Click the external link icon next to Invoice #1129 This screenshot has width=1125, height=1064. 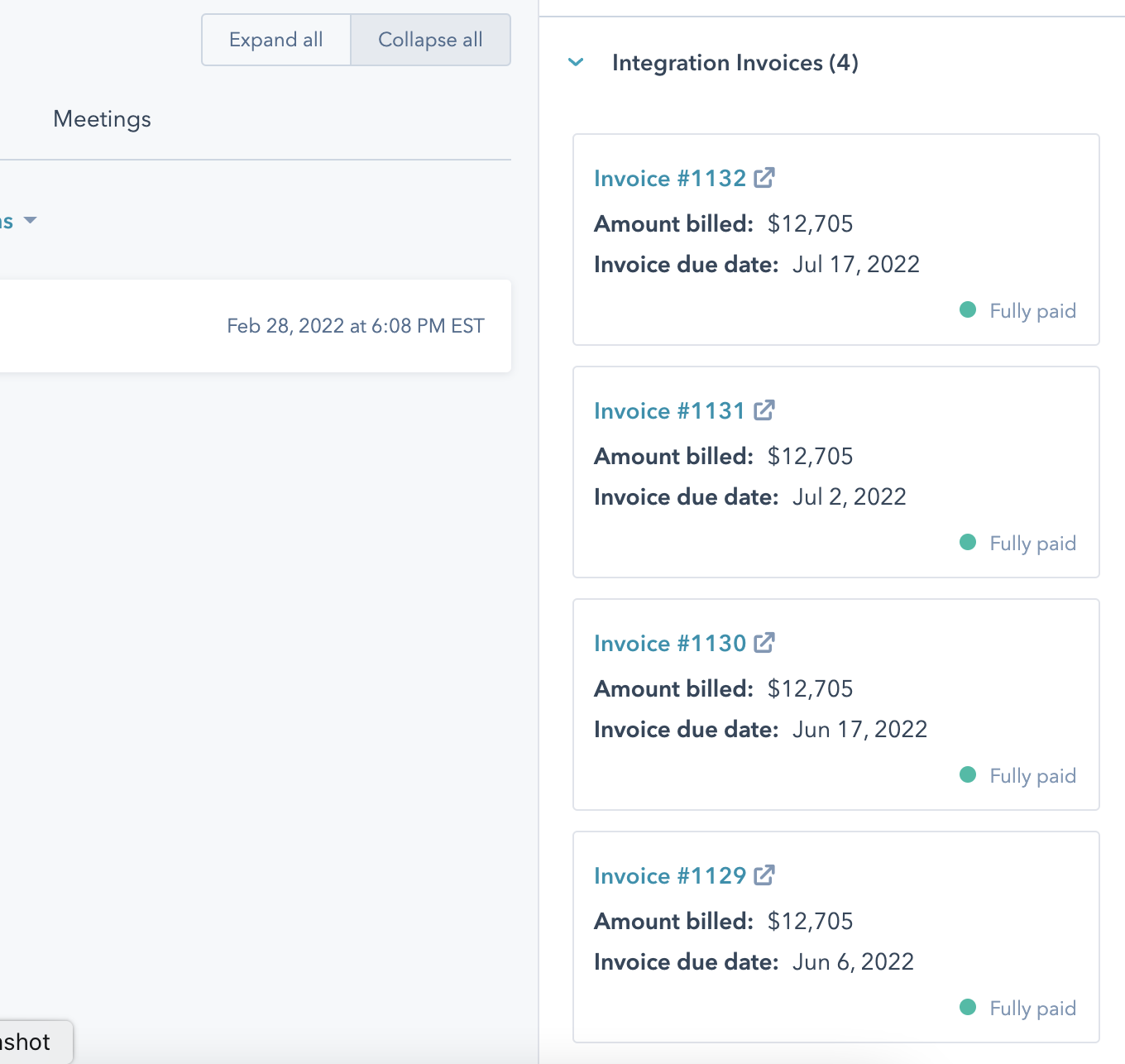pos(766,875)
